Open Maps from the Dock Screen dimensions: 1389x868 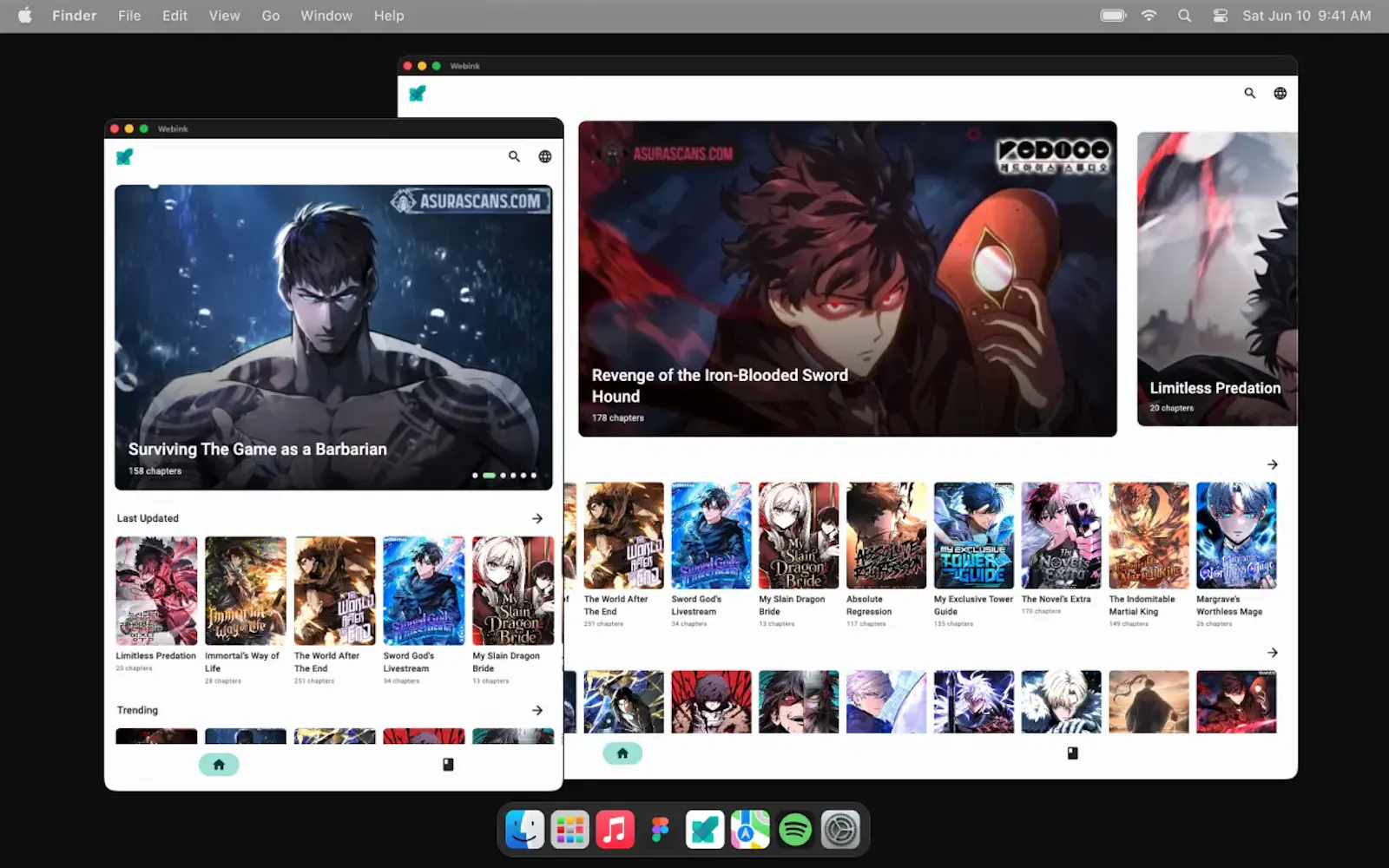(x=750, y=830)
